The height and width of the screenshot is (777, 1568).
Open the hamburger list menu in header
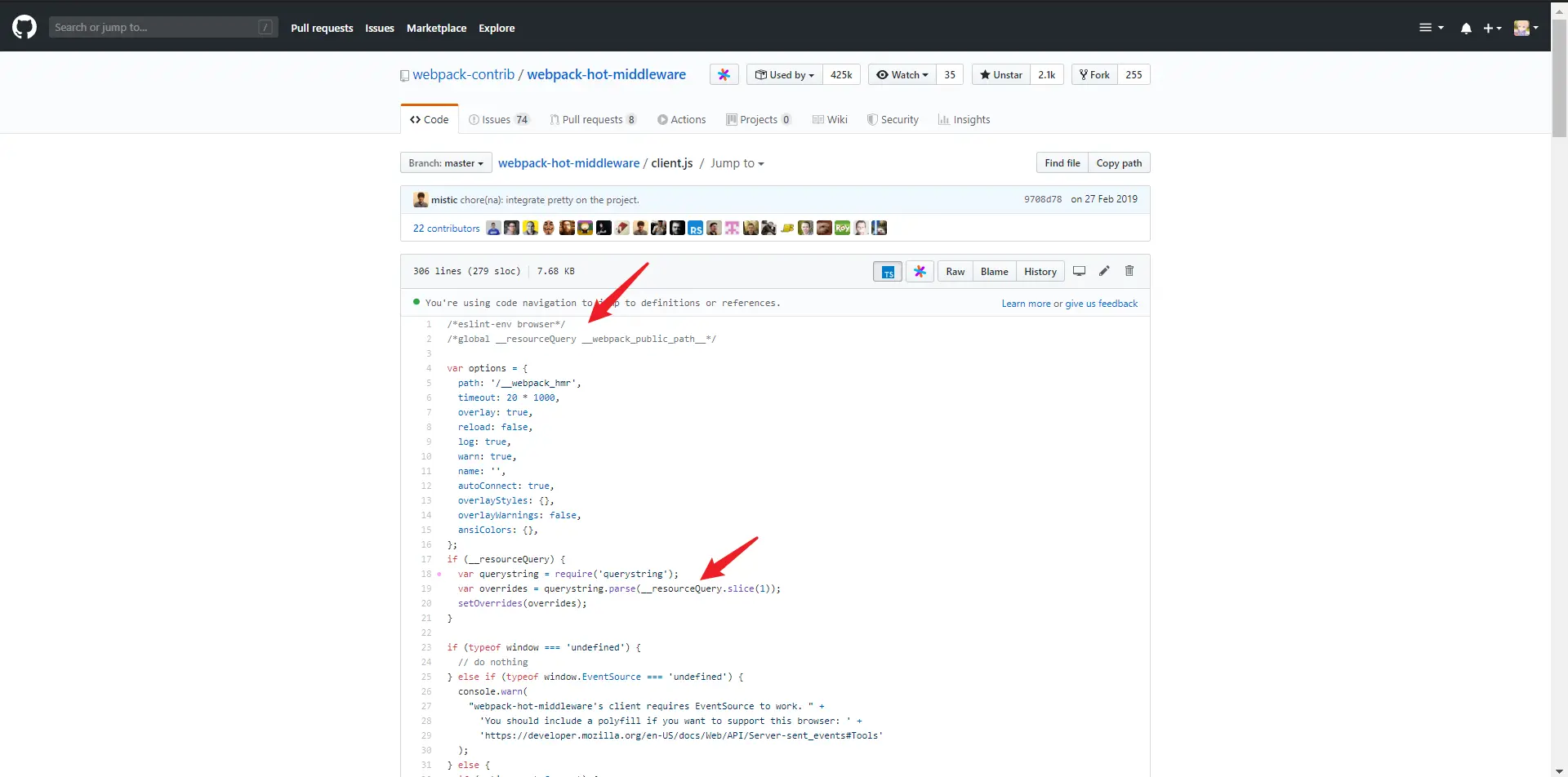click(x=1431, y=28)
